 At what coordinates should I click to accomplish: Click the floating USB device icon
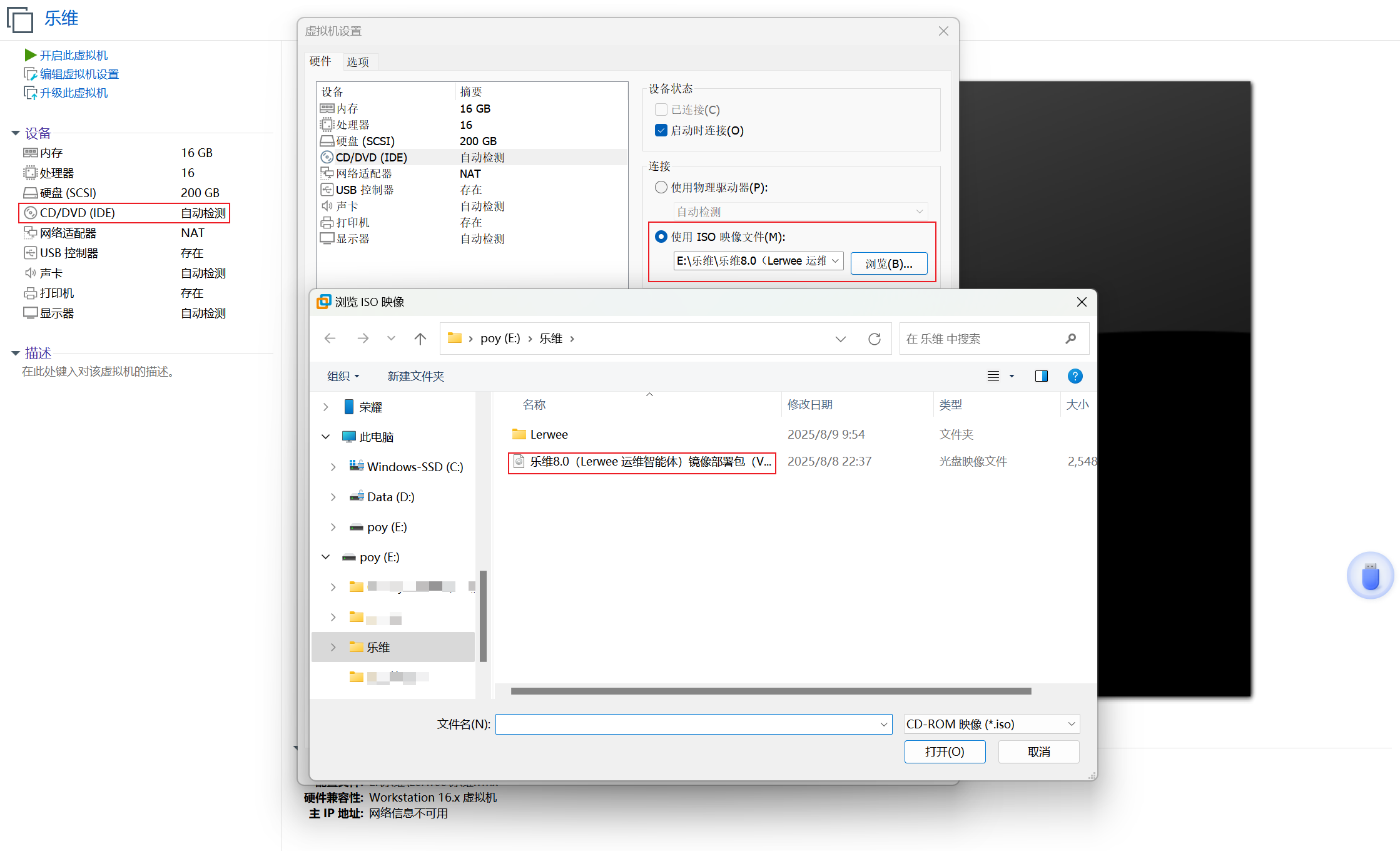[x=1370, y=575]
